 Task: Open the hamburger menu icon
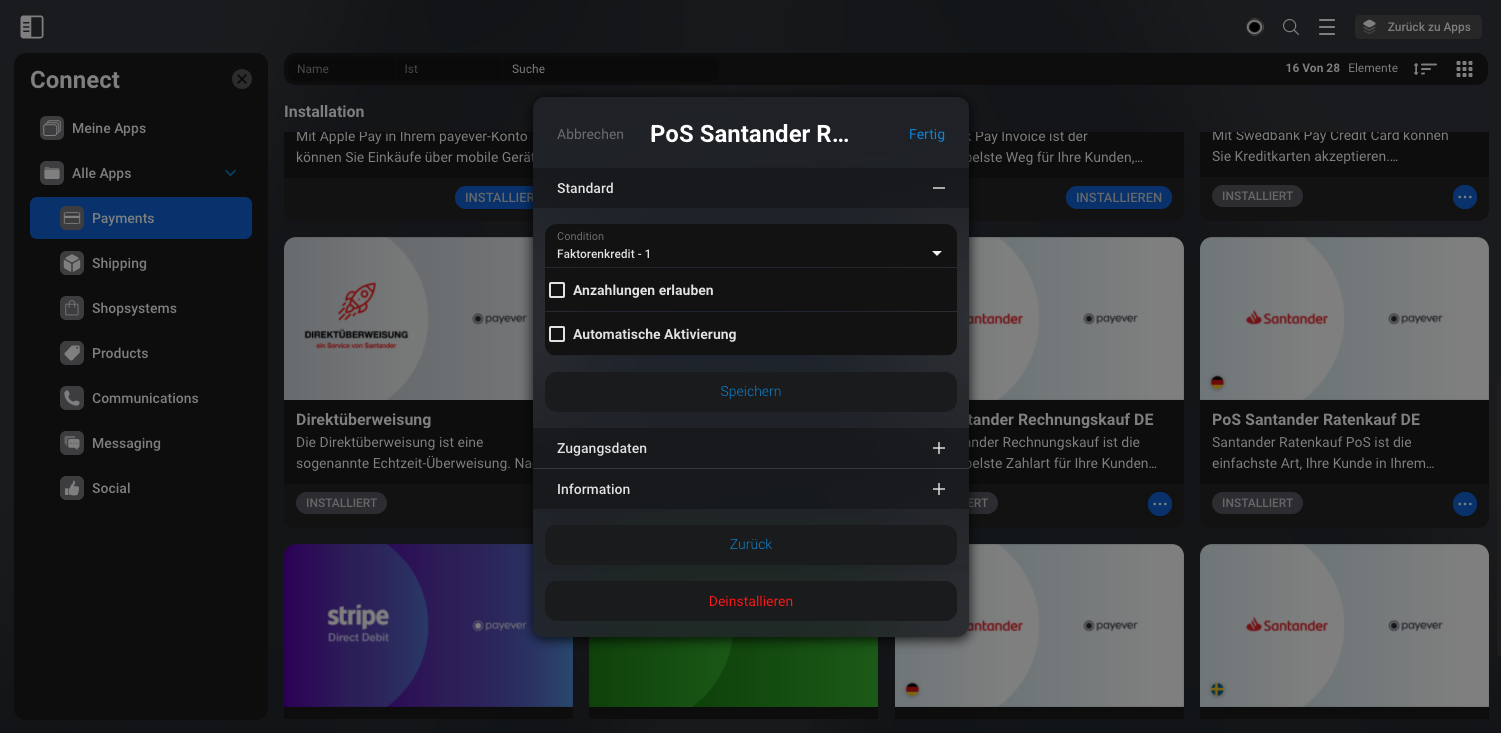tap(1327, 27)
